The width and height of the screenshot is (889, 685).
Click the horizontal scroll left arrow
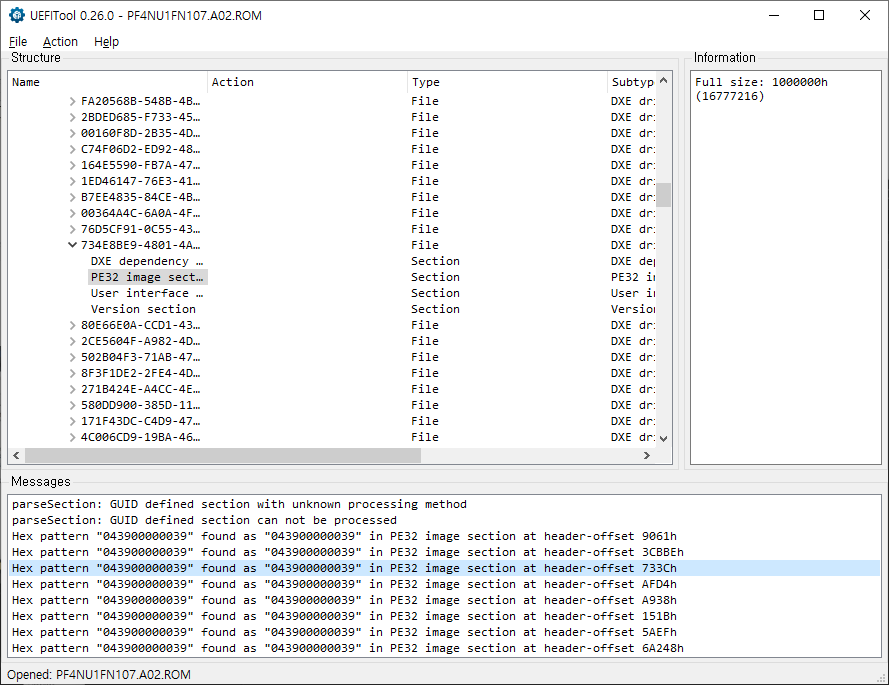(16, 455)
